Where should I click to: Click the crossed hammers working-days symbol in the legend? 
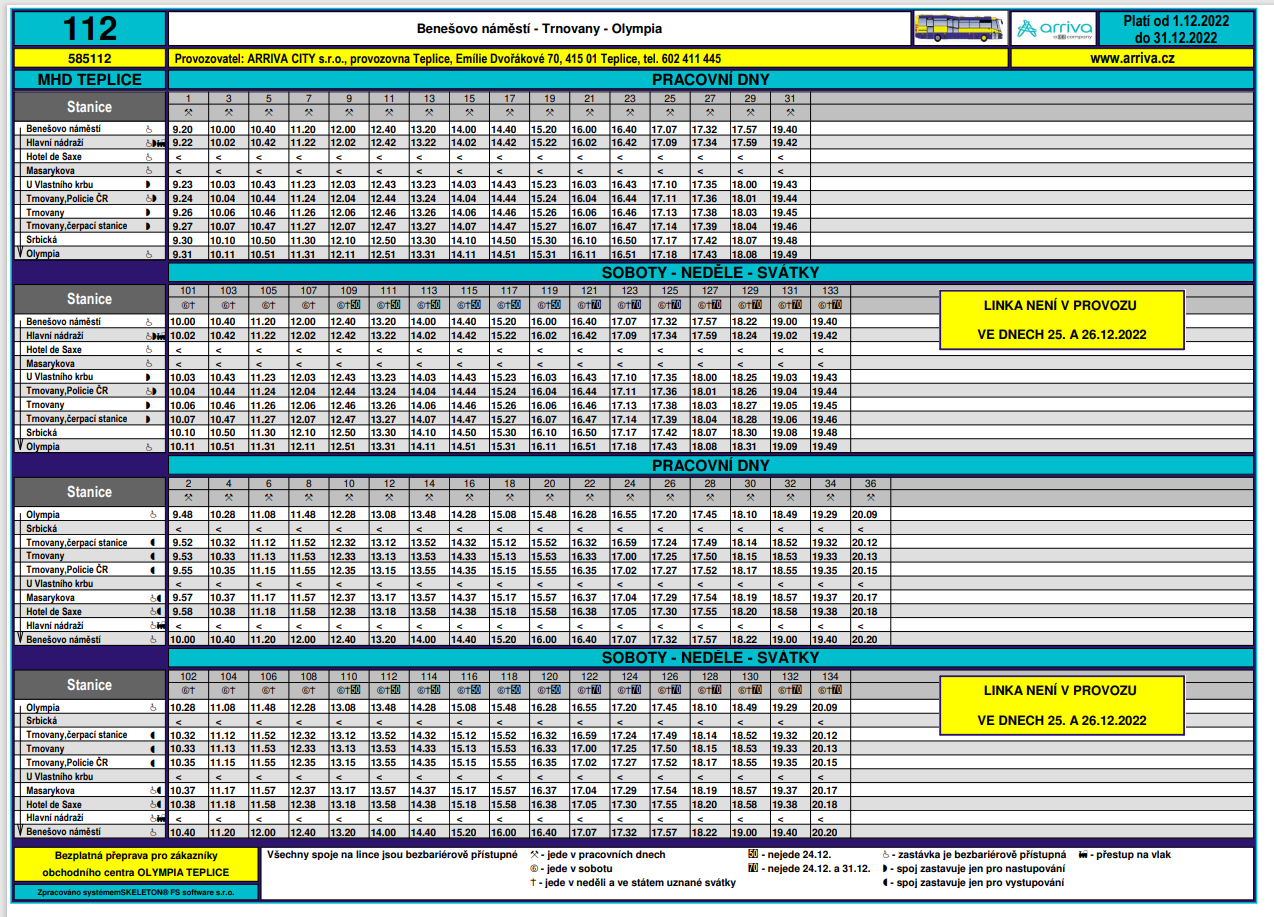tap(535, 855)
